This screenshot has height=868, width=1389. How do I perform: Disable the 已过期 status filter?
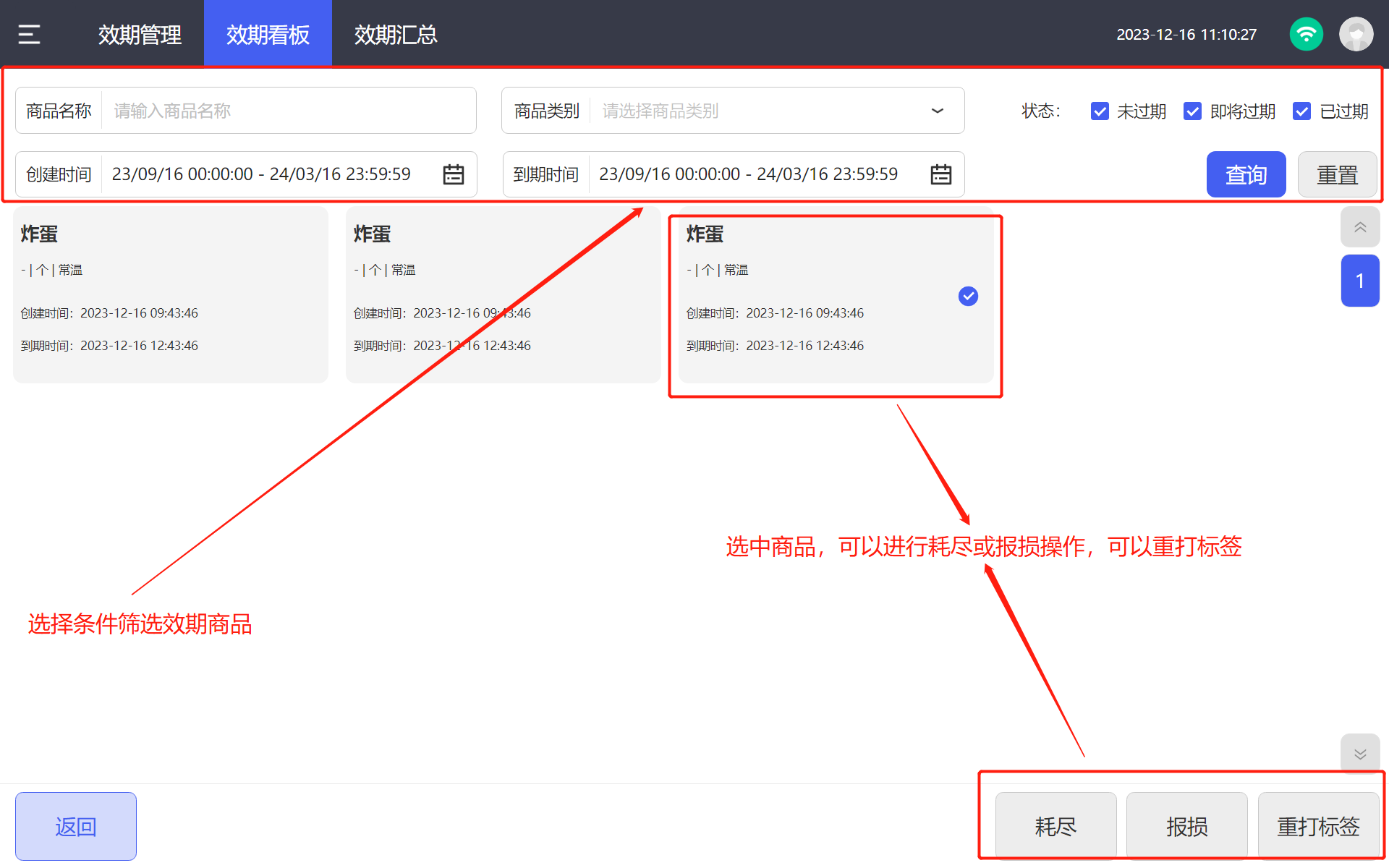1301,111
